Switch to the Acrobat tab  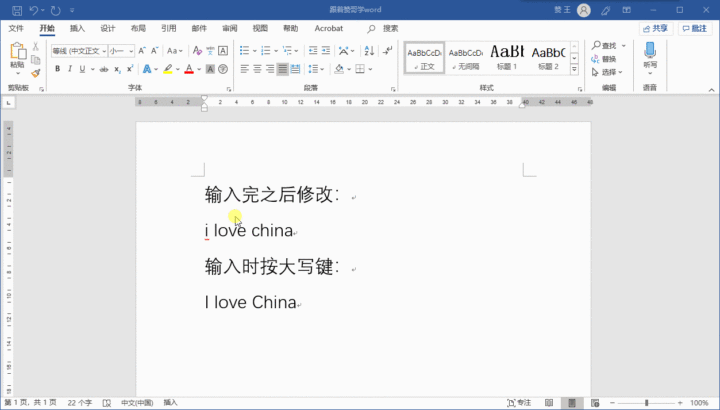point(329,28)
